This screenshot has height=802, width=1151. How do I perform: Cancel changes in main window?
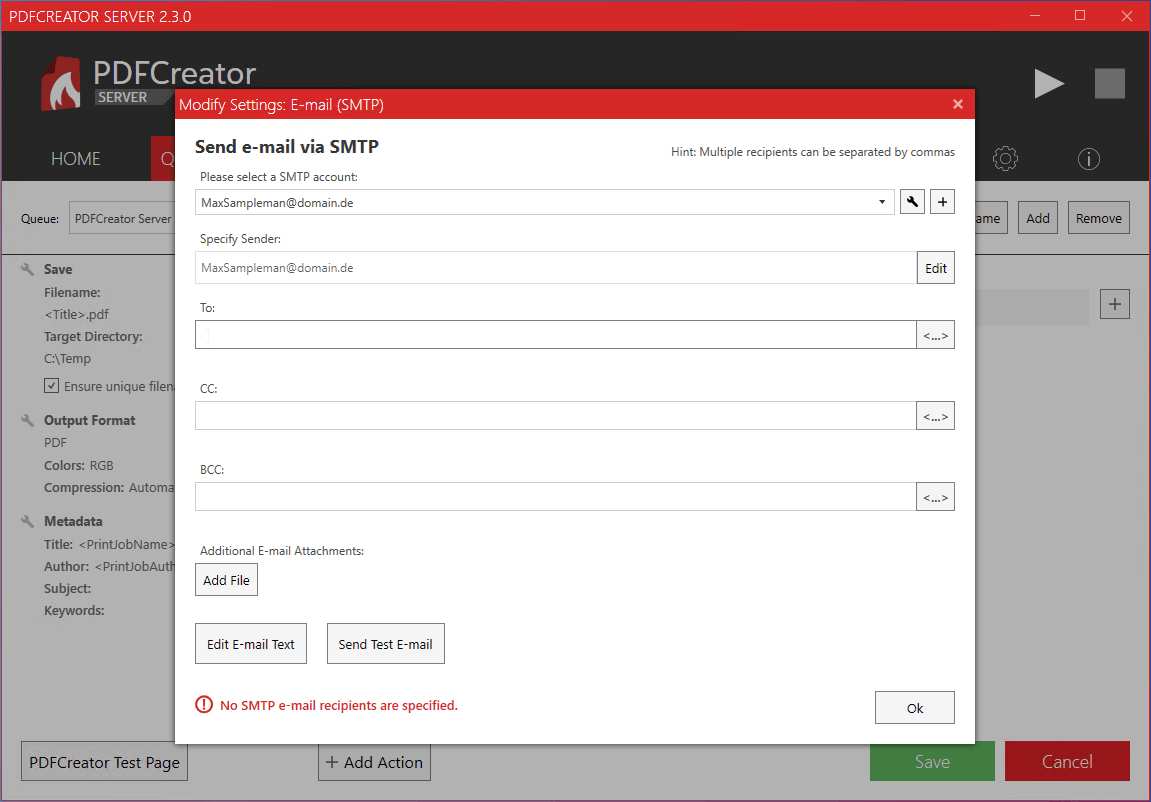click(x=1067, y=761)
